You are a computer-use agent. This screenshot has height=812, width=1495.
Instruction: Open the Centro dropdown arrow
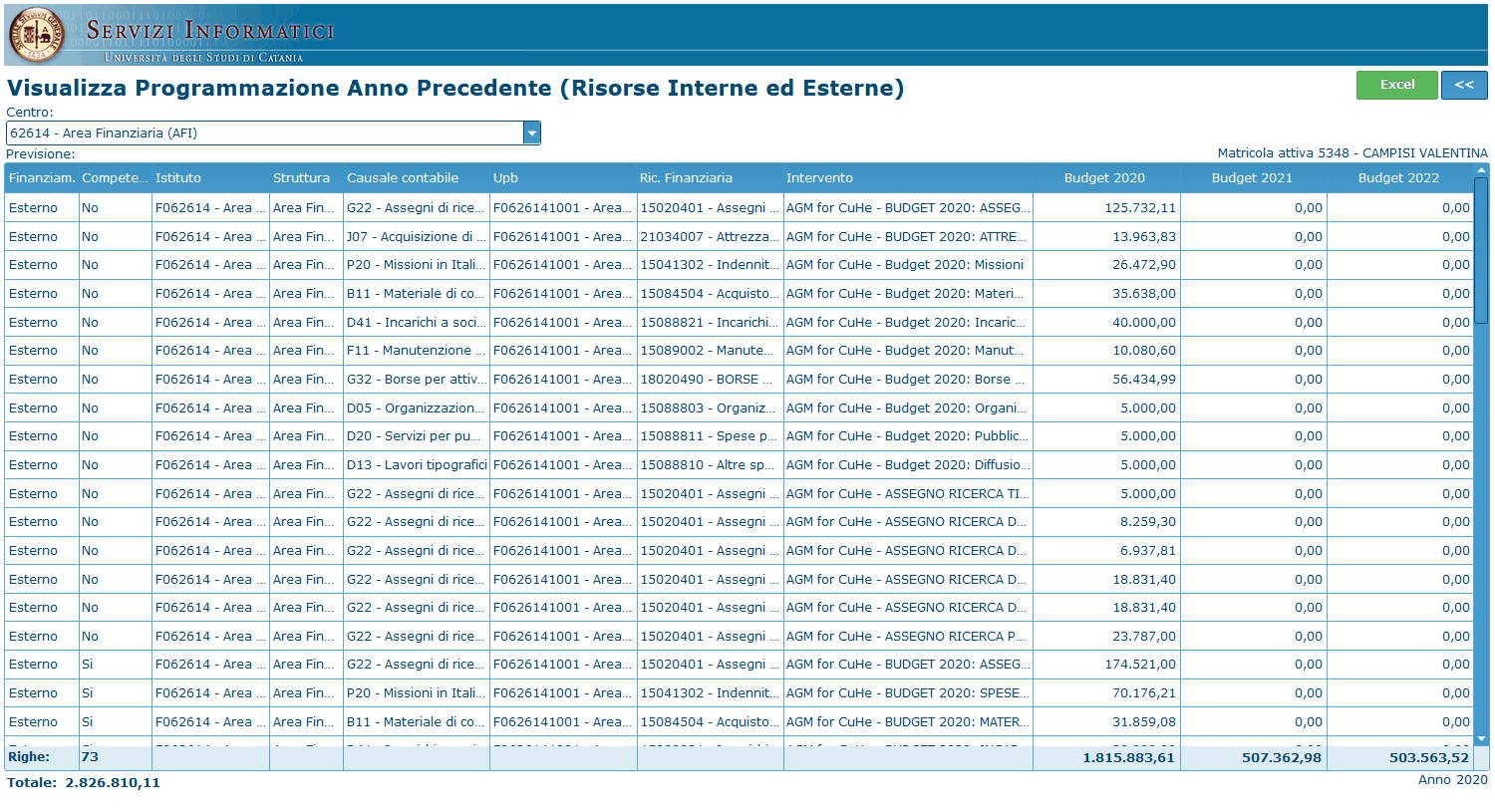pos(532,133)
